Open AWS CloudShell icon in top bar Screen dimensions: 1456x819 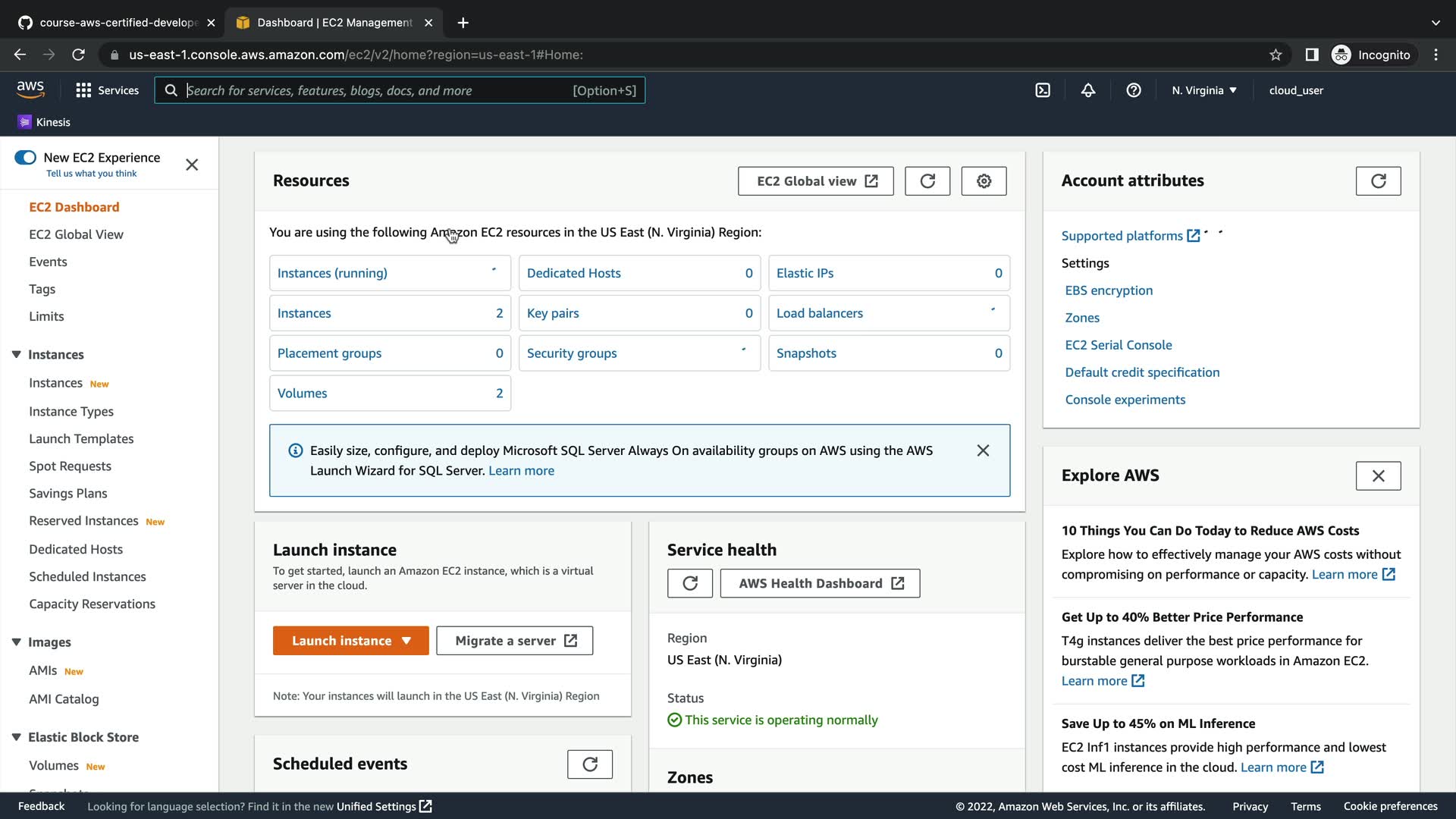pos(1043,90)
